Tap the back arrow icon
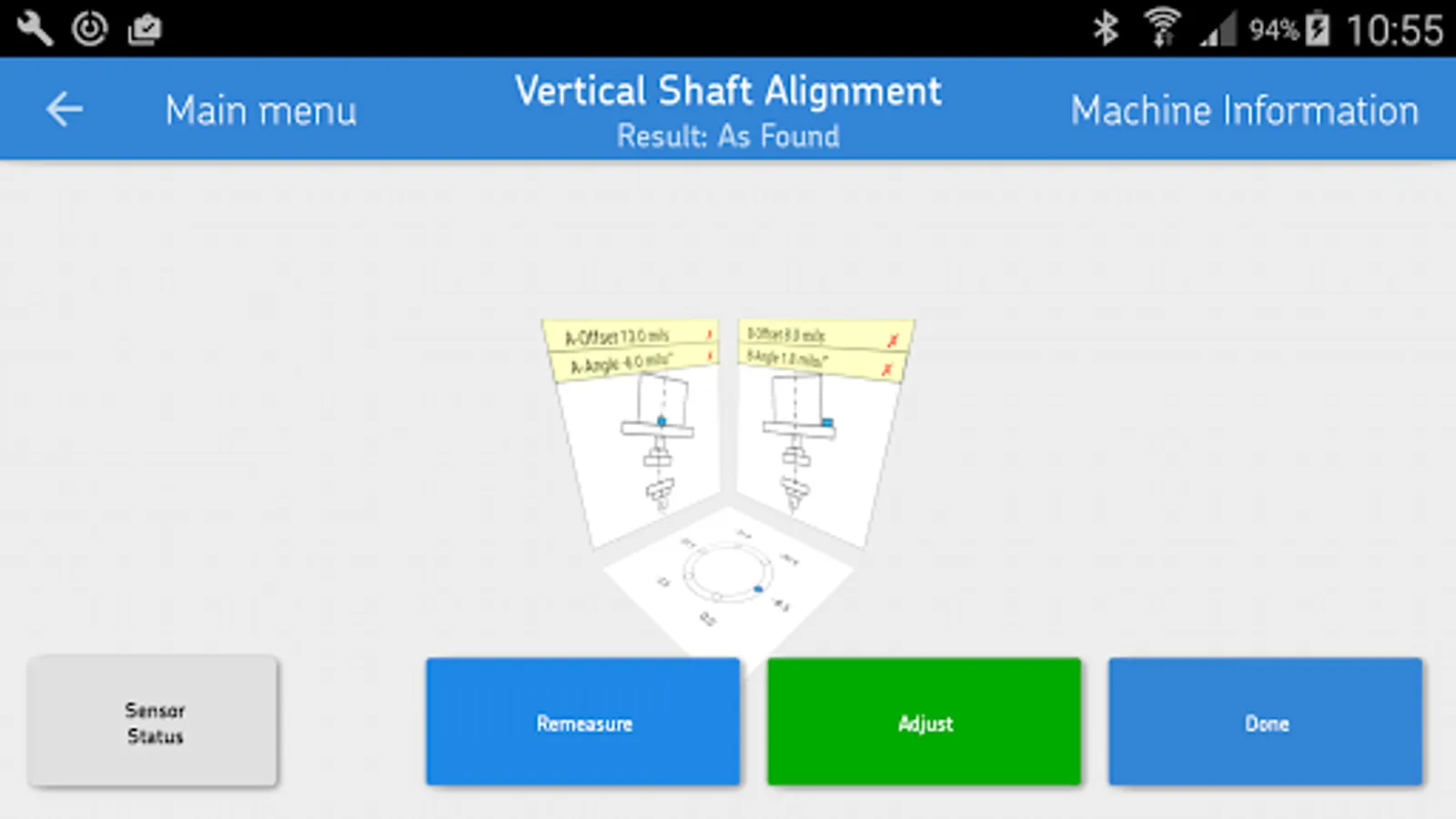Image resolution: width=1456 pixels, height=819 pixels. pos(65,110)
